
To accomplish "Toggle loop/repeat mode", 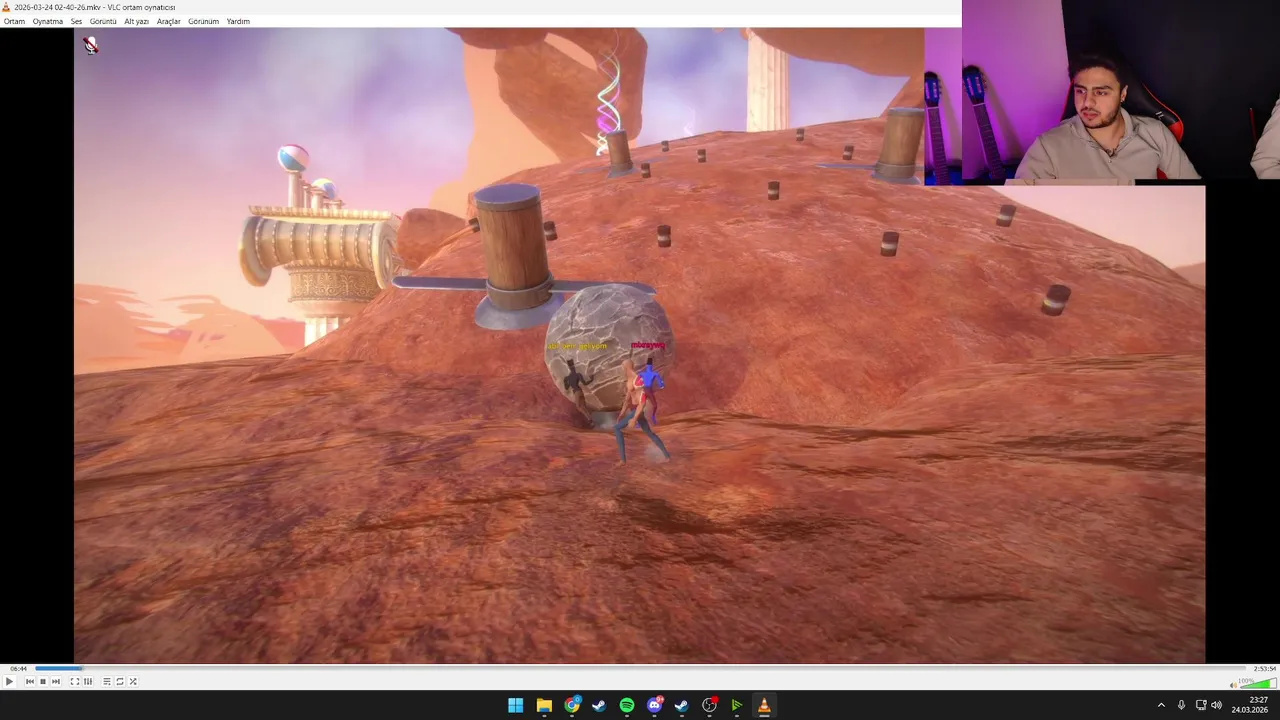I will (x=119, y=681).
